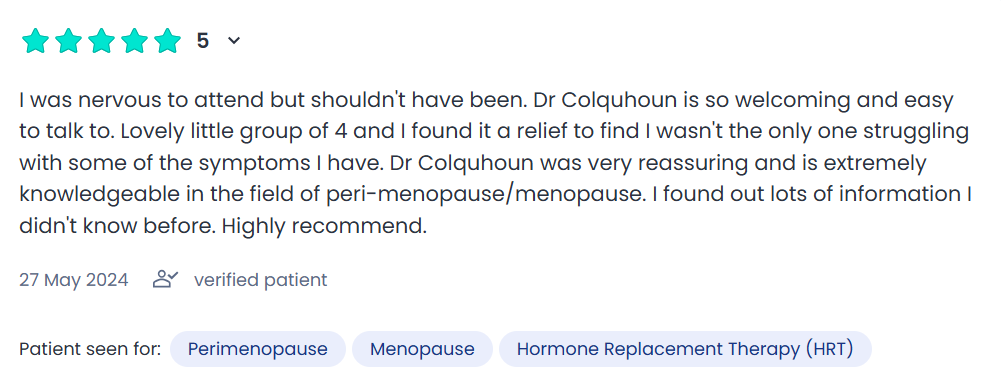Open the Hormone Replacement Therapy (HRT) tag
Viewport: 1001px width, 380px height.
(x=685, y=349)
